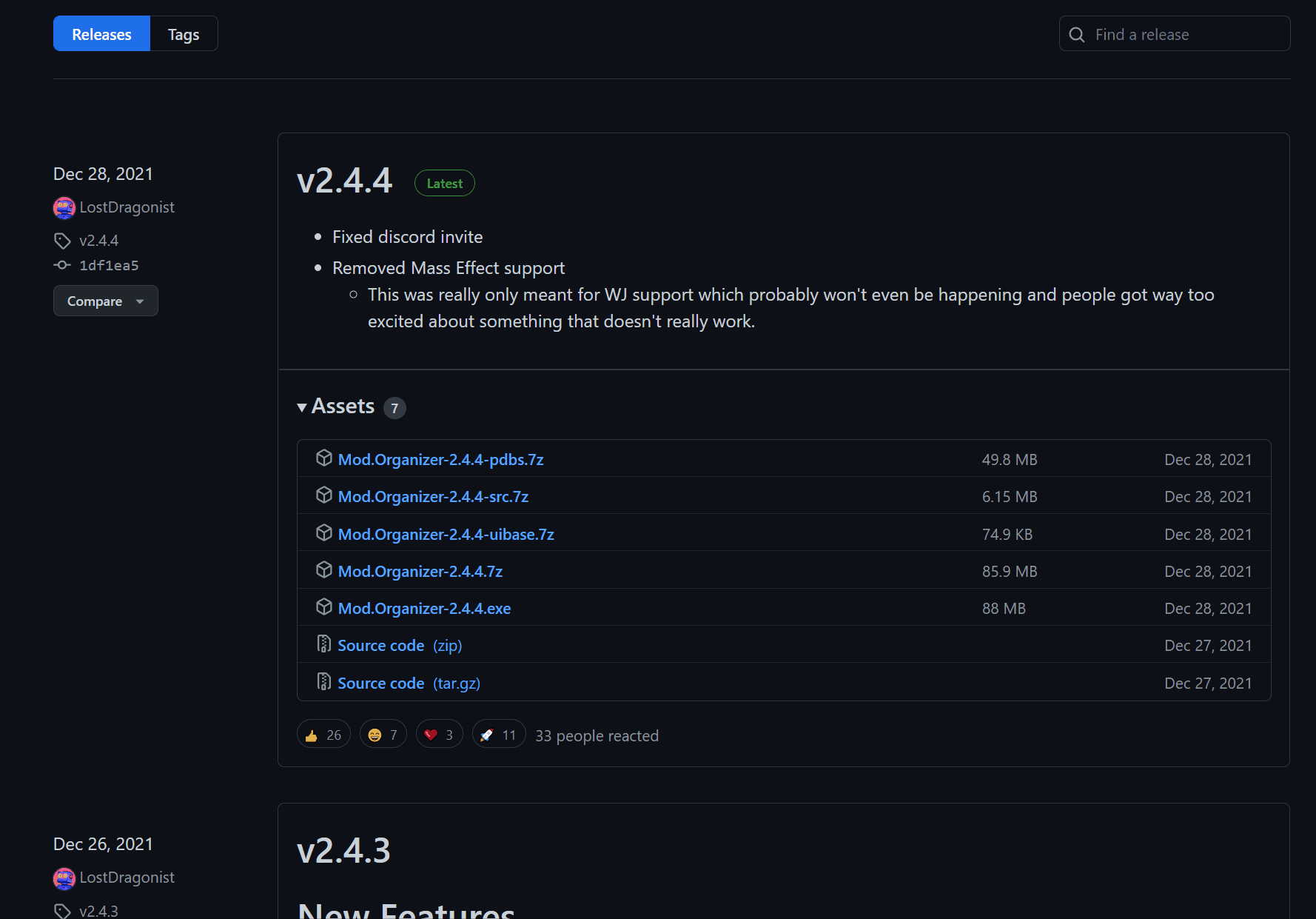Open the v2.4.4 tag link in sidebar
The image size is (1316, 919).
tap(98, 241)
